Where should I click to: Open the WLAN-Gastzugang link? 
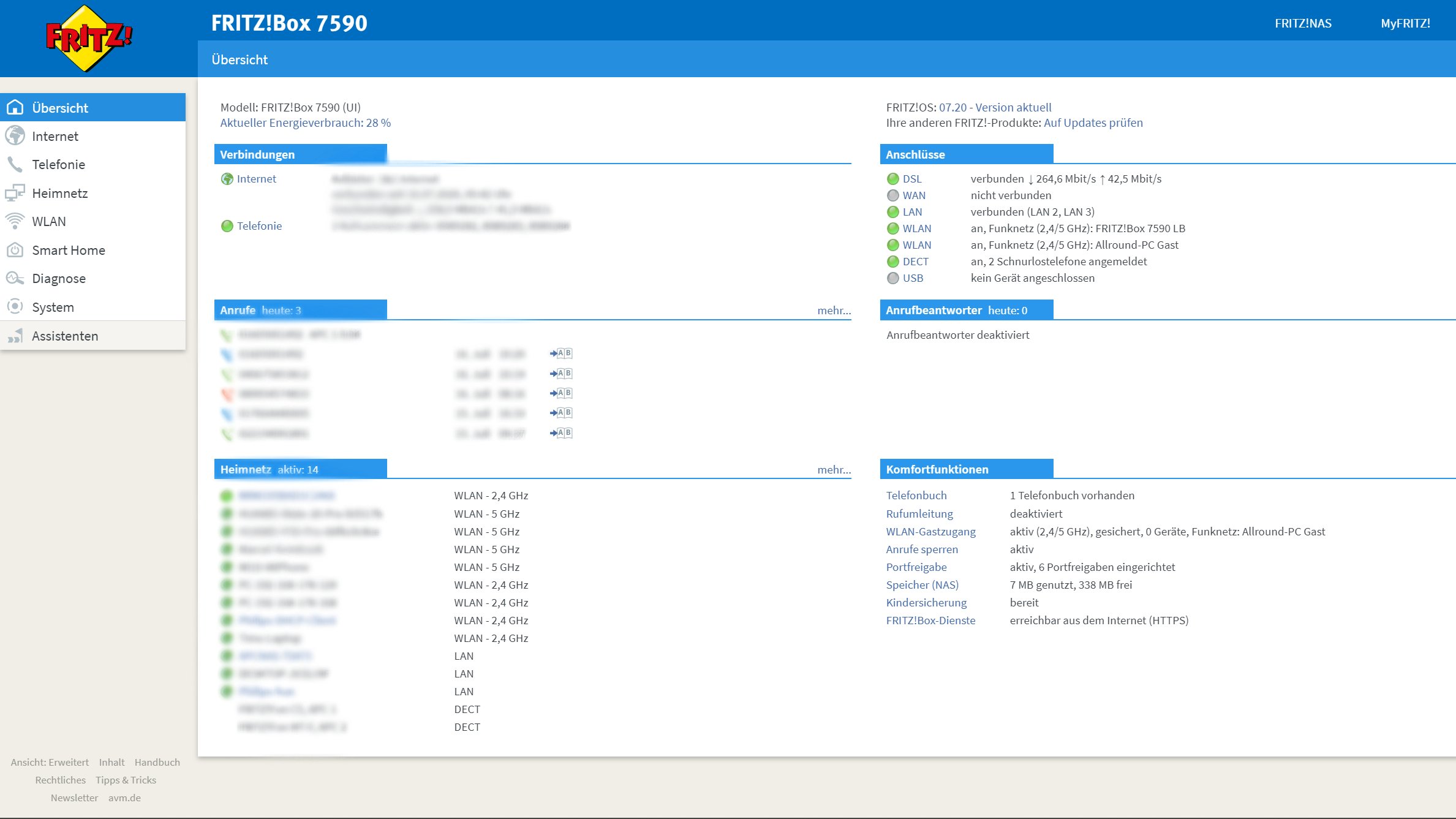click(931, 532)
